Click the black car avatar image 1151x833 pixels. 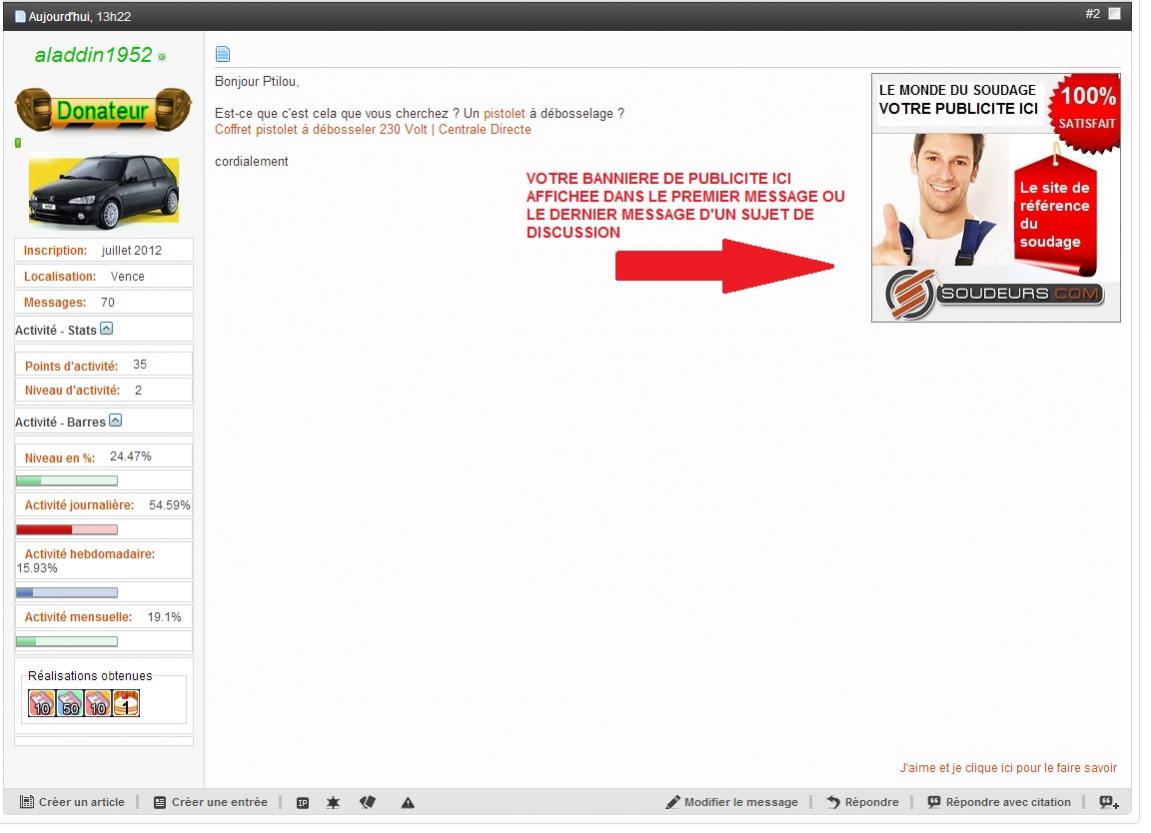104,191
